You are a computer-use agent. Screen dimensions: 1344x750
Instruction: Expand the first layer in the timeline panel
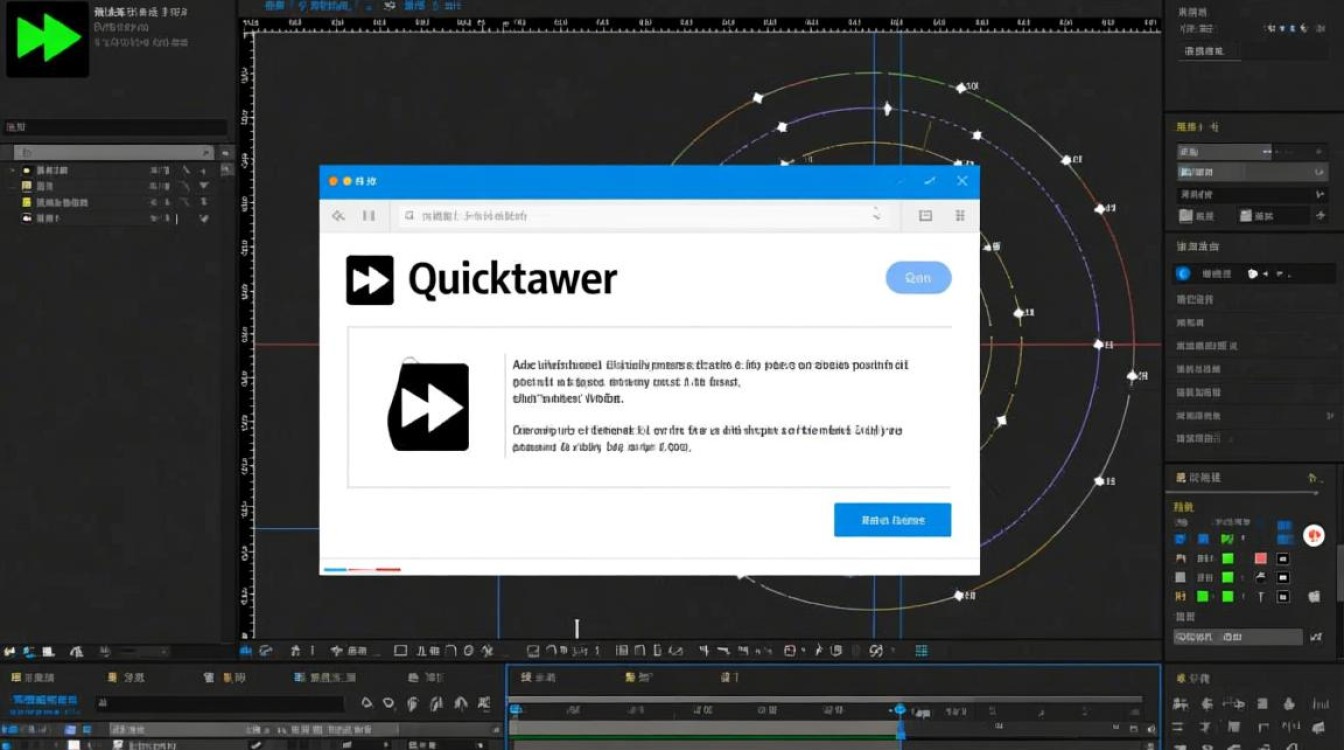56,743
